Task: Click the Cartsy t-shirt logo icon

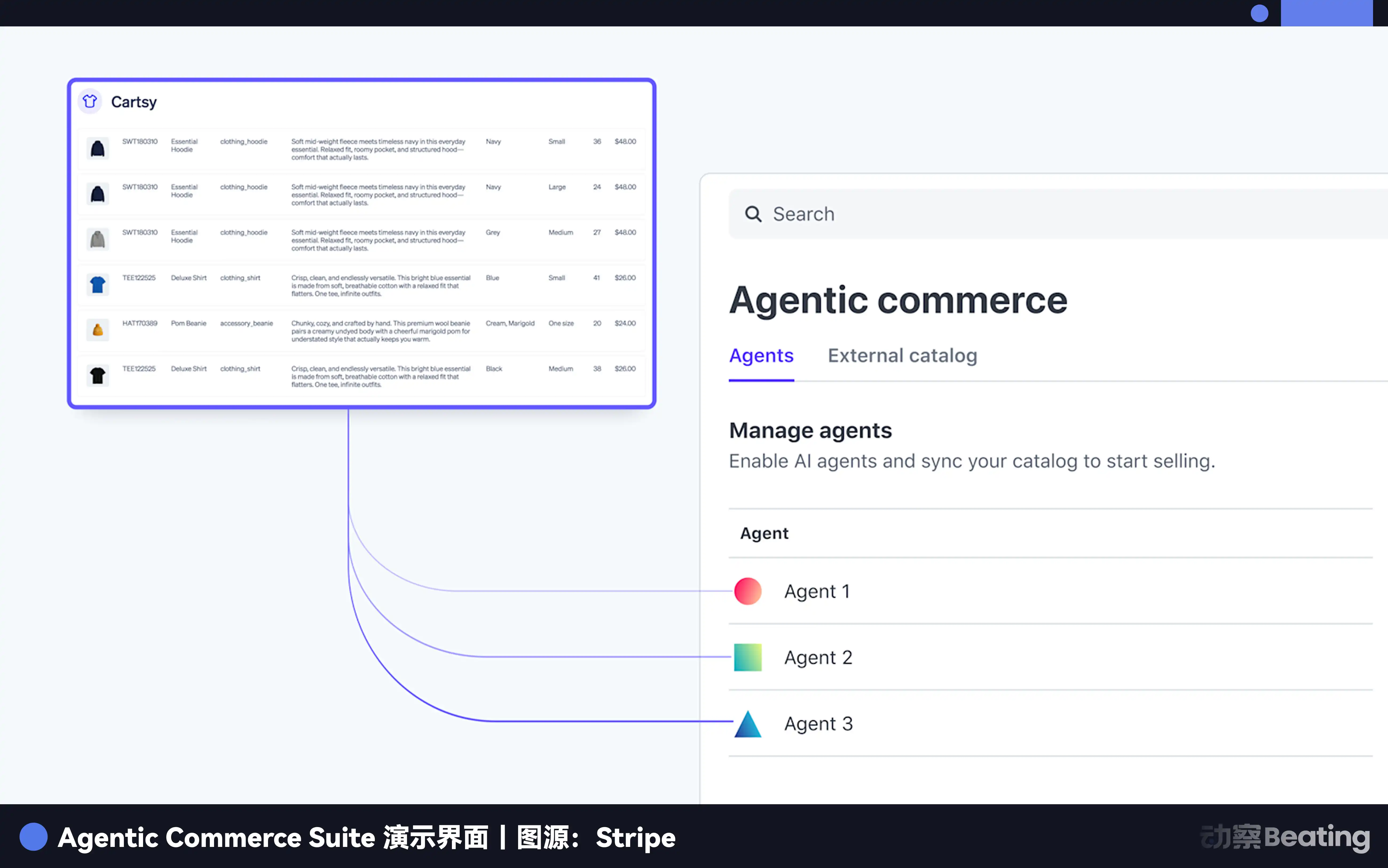Action: (x=90, y=102)
